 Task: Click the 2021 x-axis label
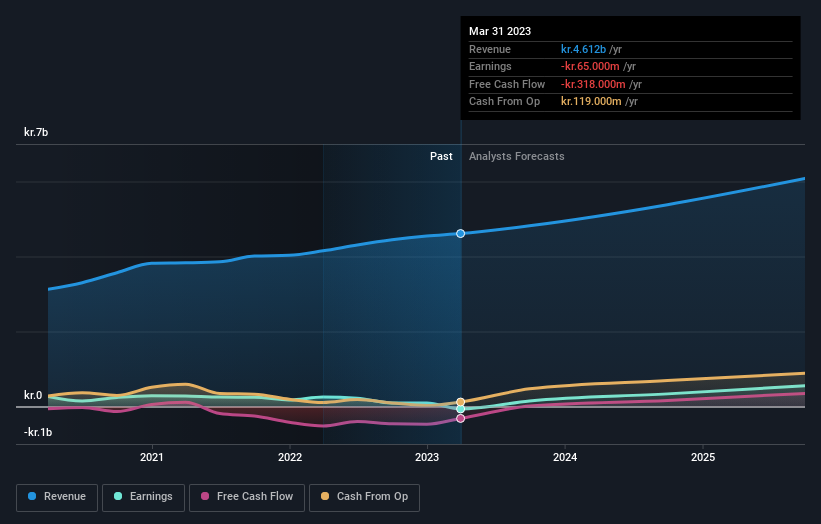(x=152, y=458)
